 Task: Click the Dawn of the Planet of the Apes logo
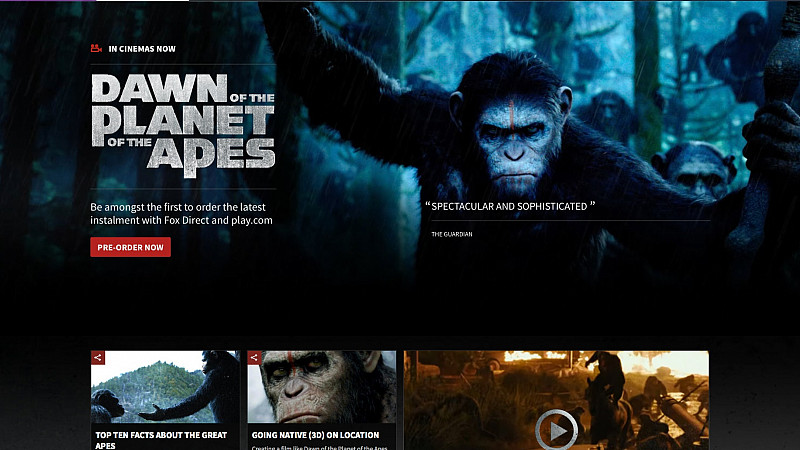click(x=183, y=126)
